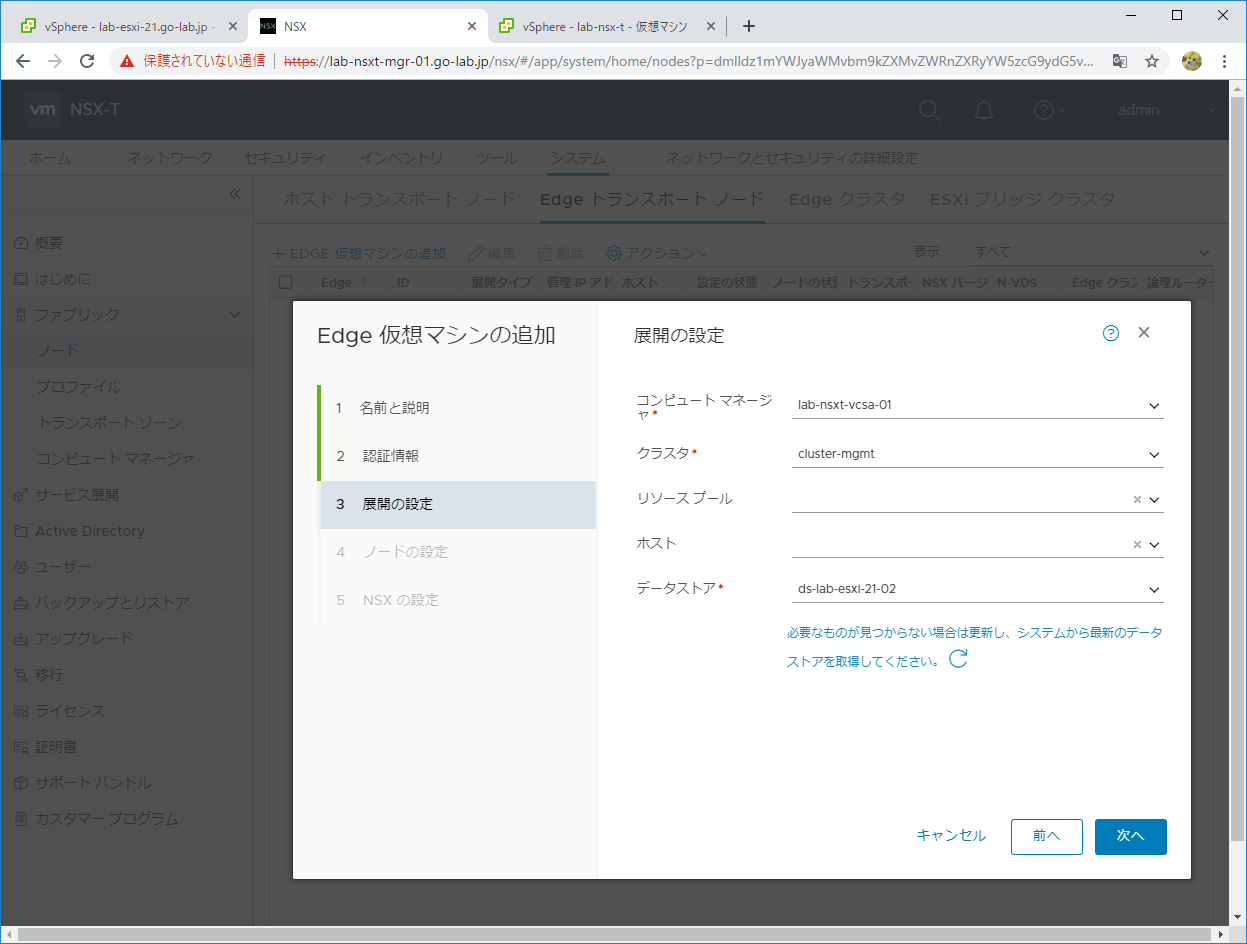The width and height of the screenshot is (1247, 944).
Task: Click the search icon in NSX-T header
Action: [x=930, y=110]
